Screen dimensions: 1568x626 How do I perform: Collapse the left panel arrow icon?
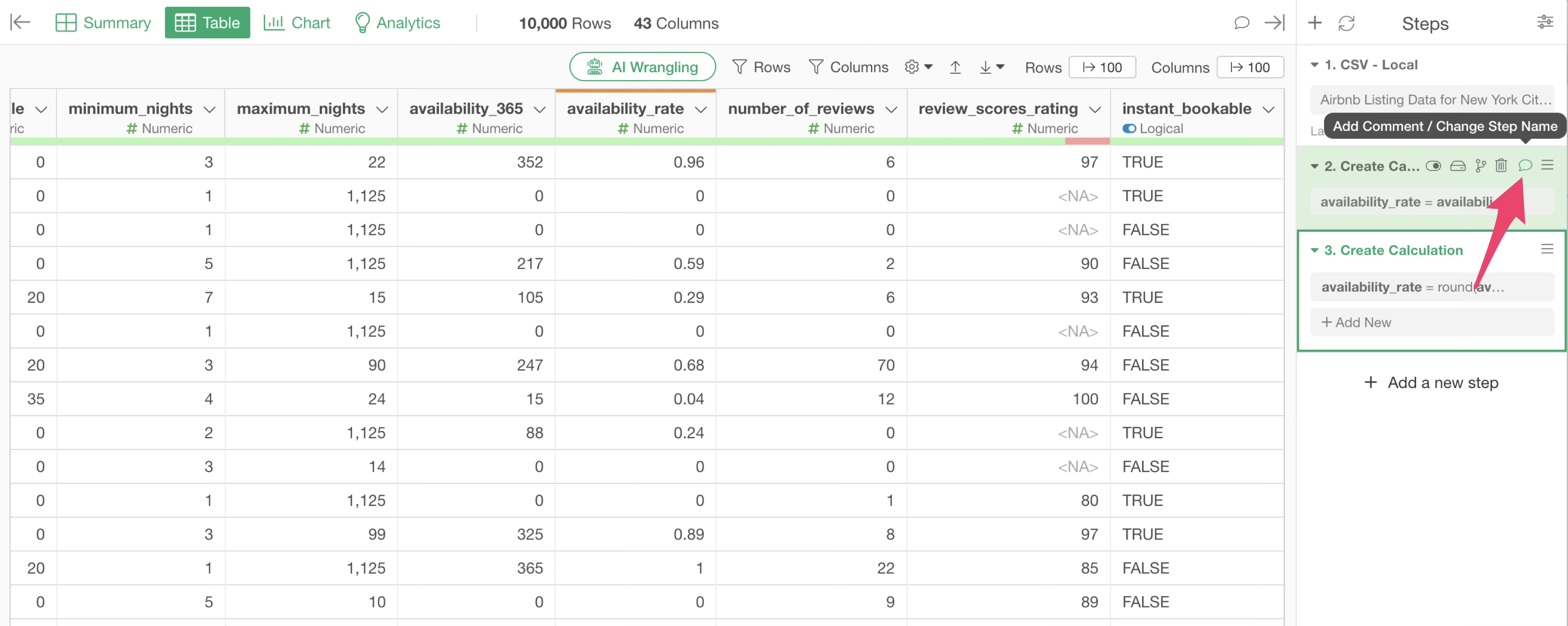20,22
